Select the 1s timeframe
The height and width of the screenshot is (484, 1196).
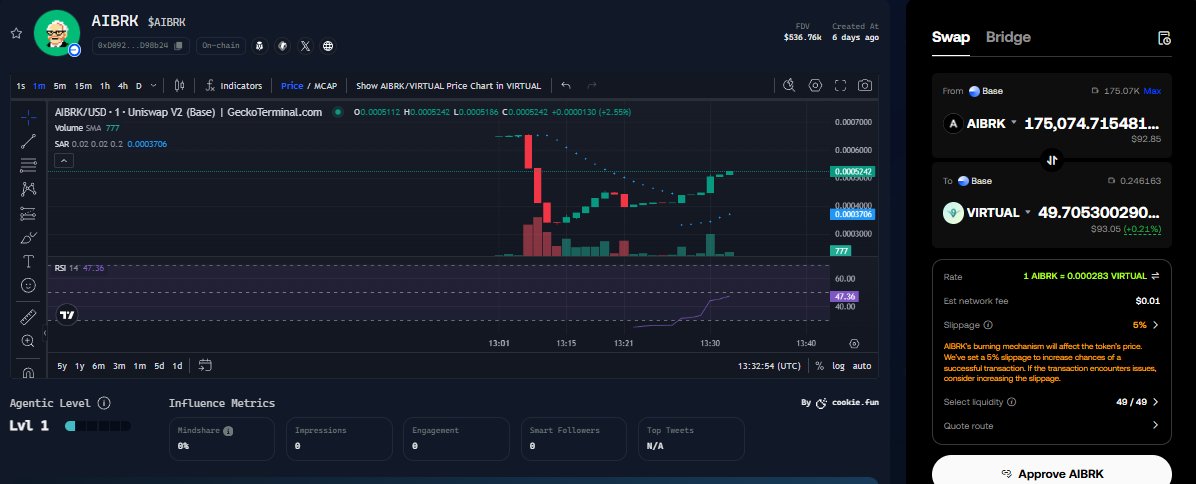pyautogui.click(x=21, y=86)
